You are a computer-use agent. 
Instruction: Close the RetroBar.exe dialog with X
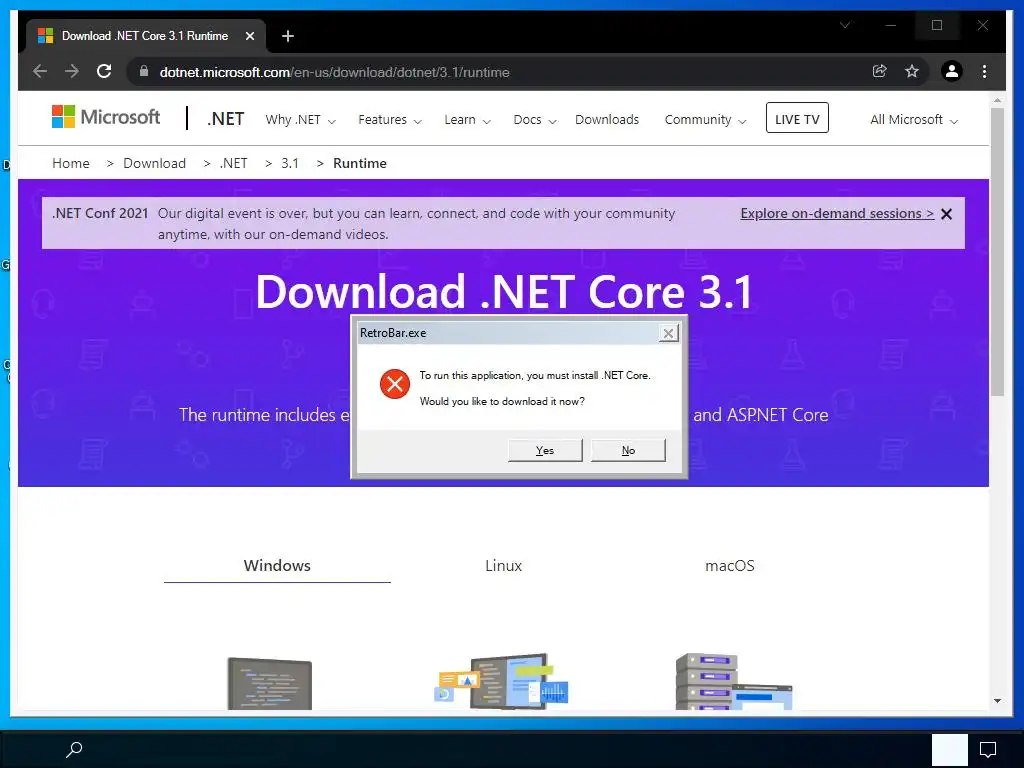point(668,334)
